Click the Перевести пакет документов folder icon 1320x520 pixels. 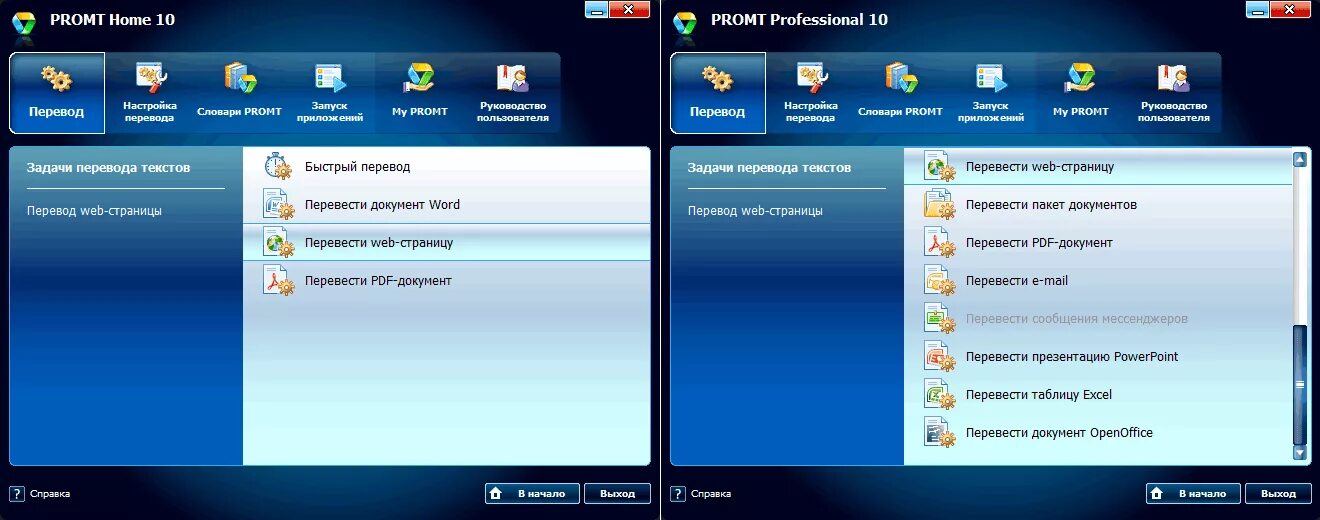(x=940, y=205)
